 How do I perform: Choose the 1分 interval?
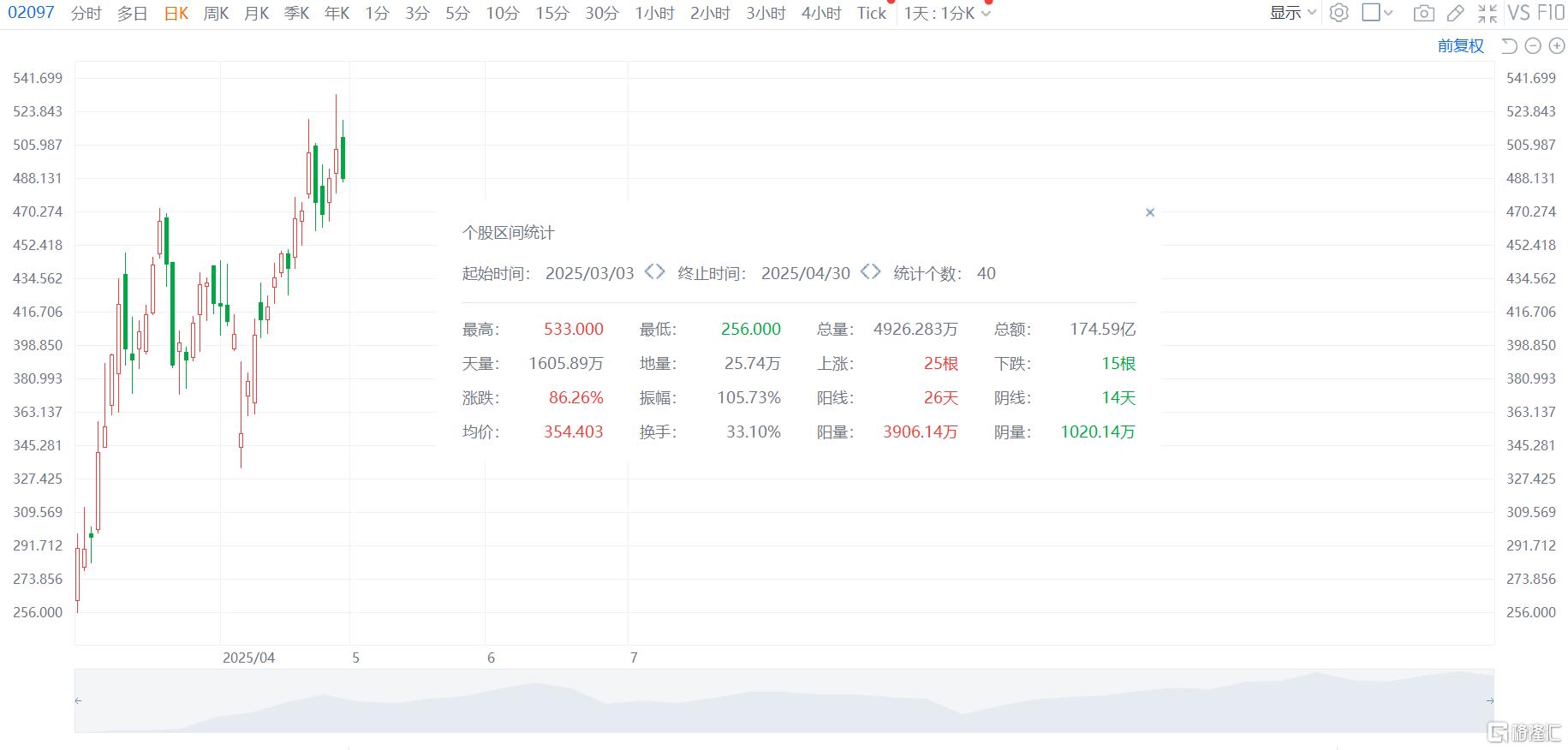377,13
